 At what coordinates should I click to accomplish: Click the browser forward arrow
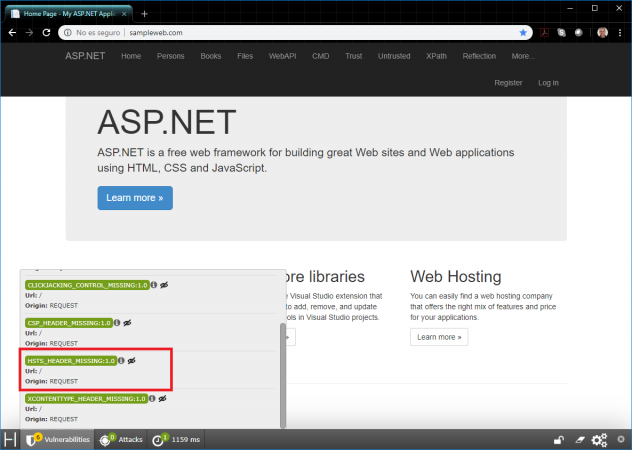[29, 33]
